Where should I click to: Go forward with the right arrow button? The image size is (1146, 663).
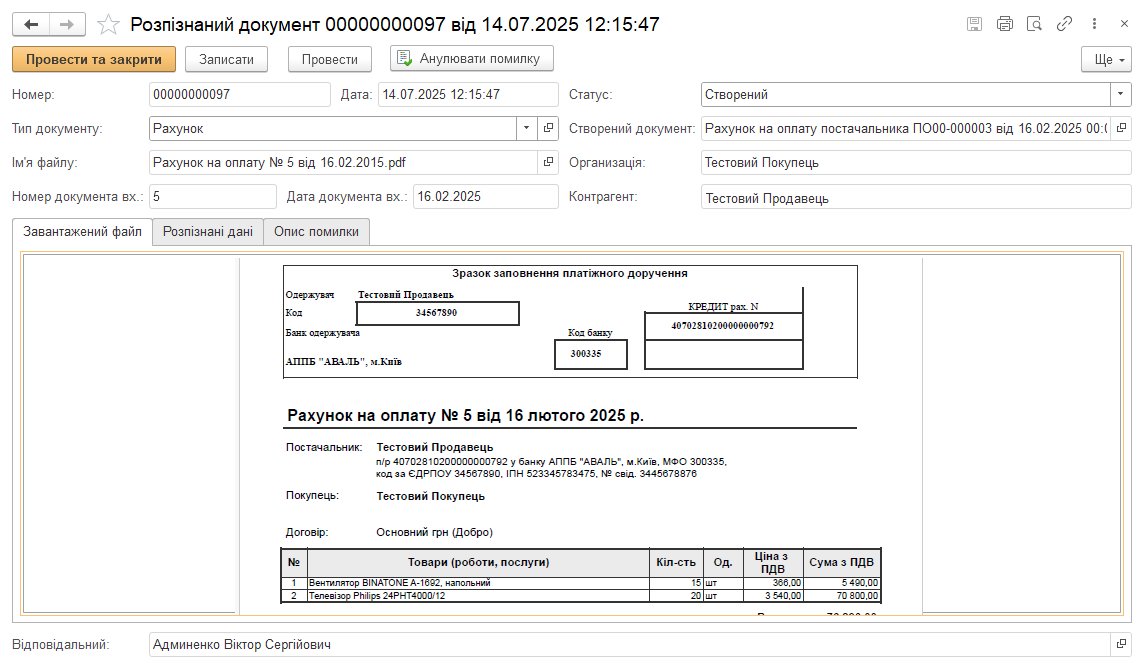click(x=67, y=24)
